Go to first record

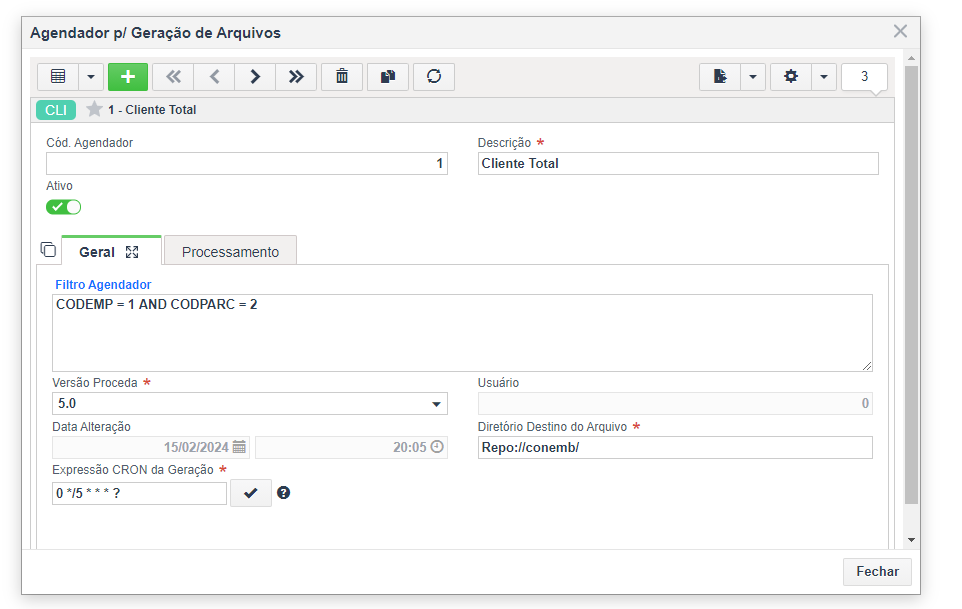(x=173, y=77)
